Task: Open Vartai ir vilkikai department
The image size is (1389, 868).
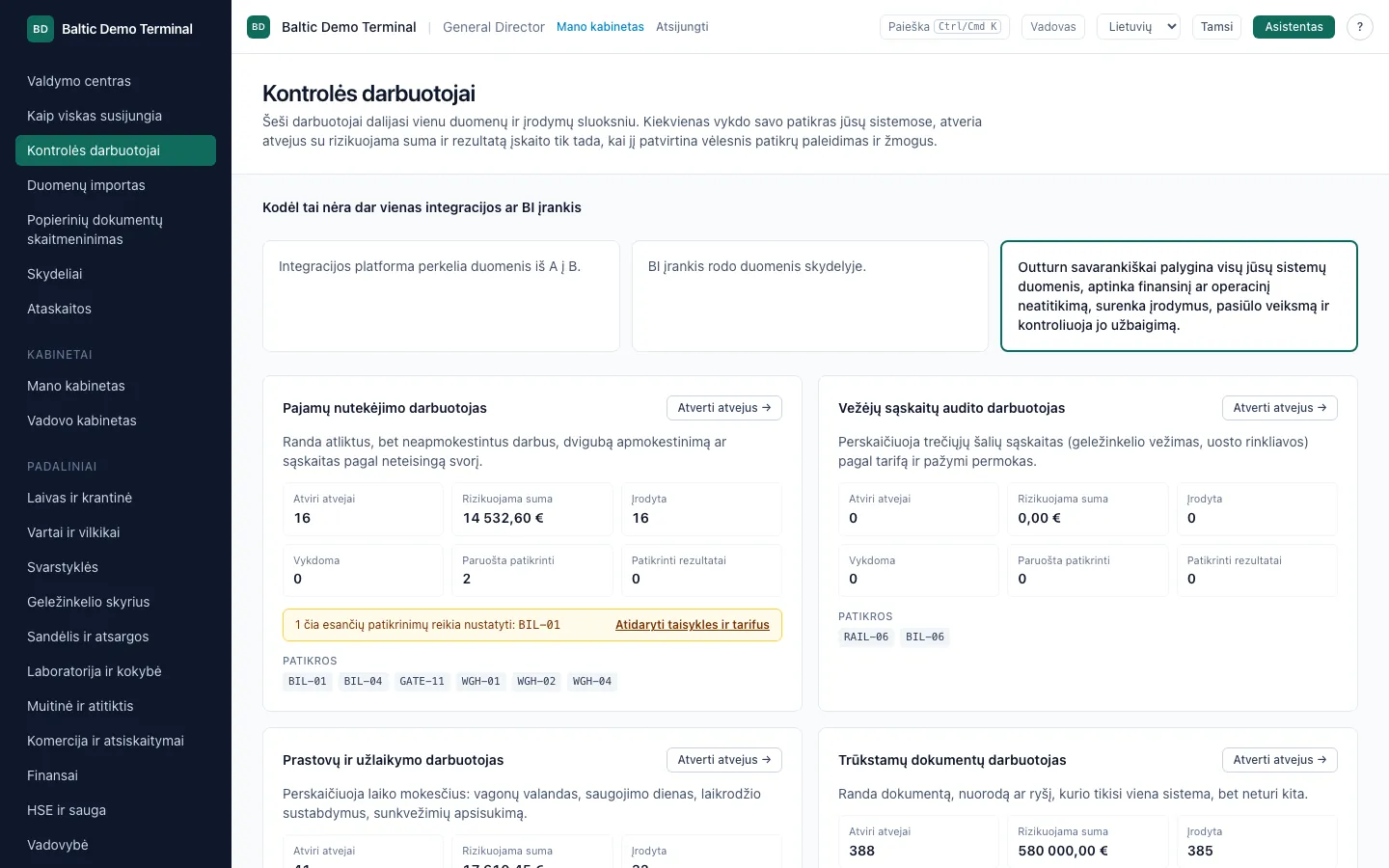Action: click(x=116, y=532)
